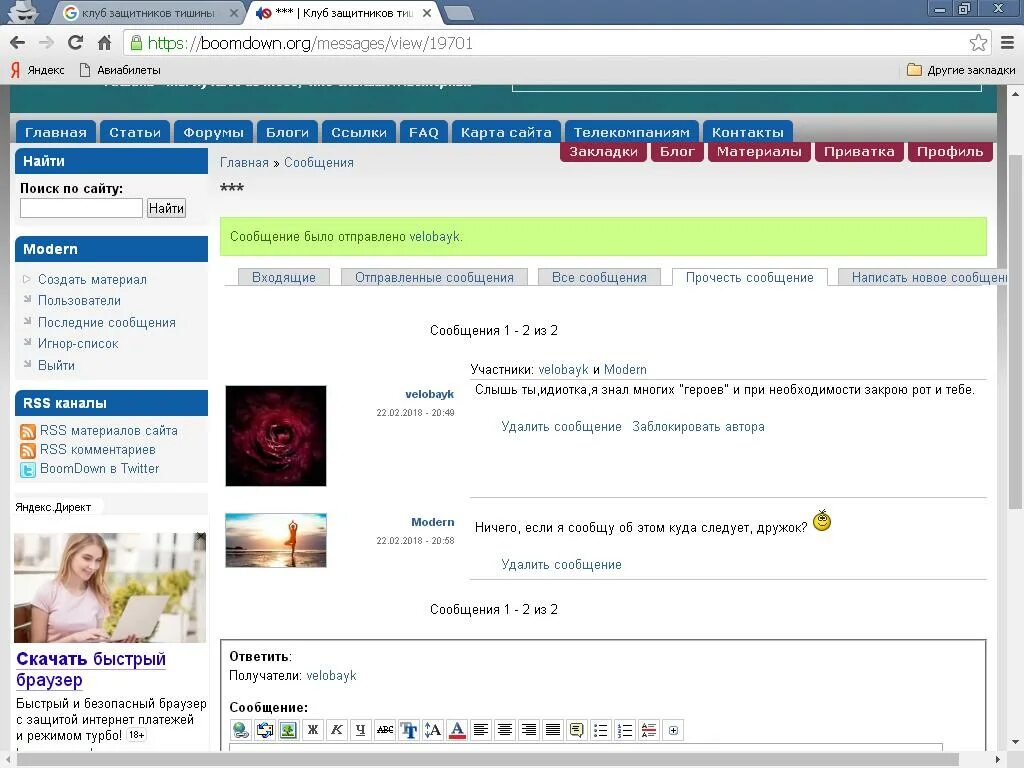Go back in browser history

(18, 43)
